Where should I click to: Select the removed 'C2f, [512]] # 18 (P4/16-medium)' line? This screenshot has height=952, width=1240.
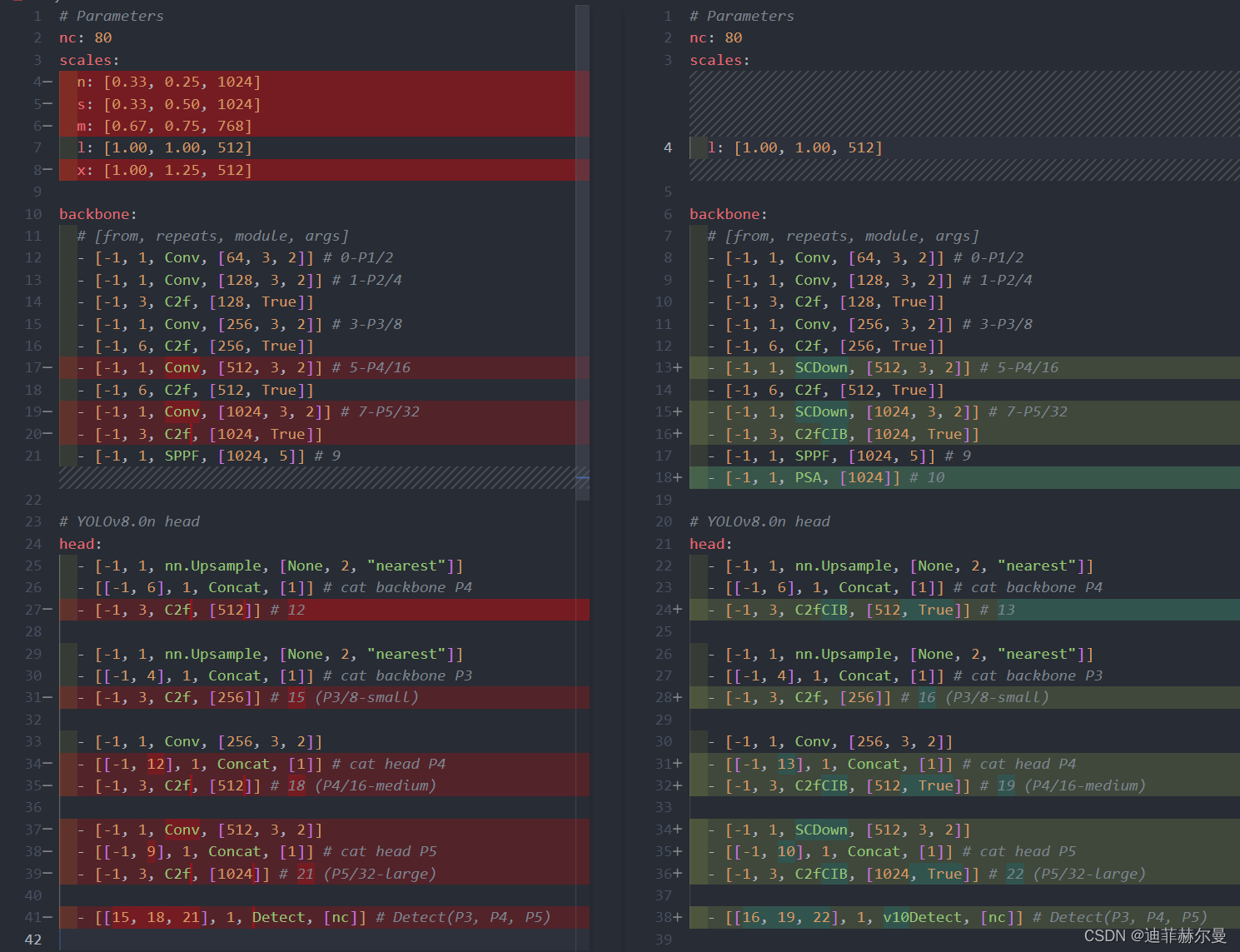point(324,785)
